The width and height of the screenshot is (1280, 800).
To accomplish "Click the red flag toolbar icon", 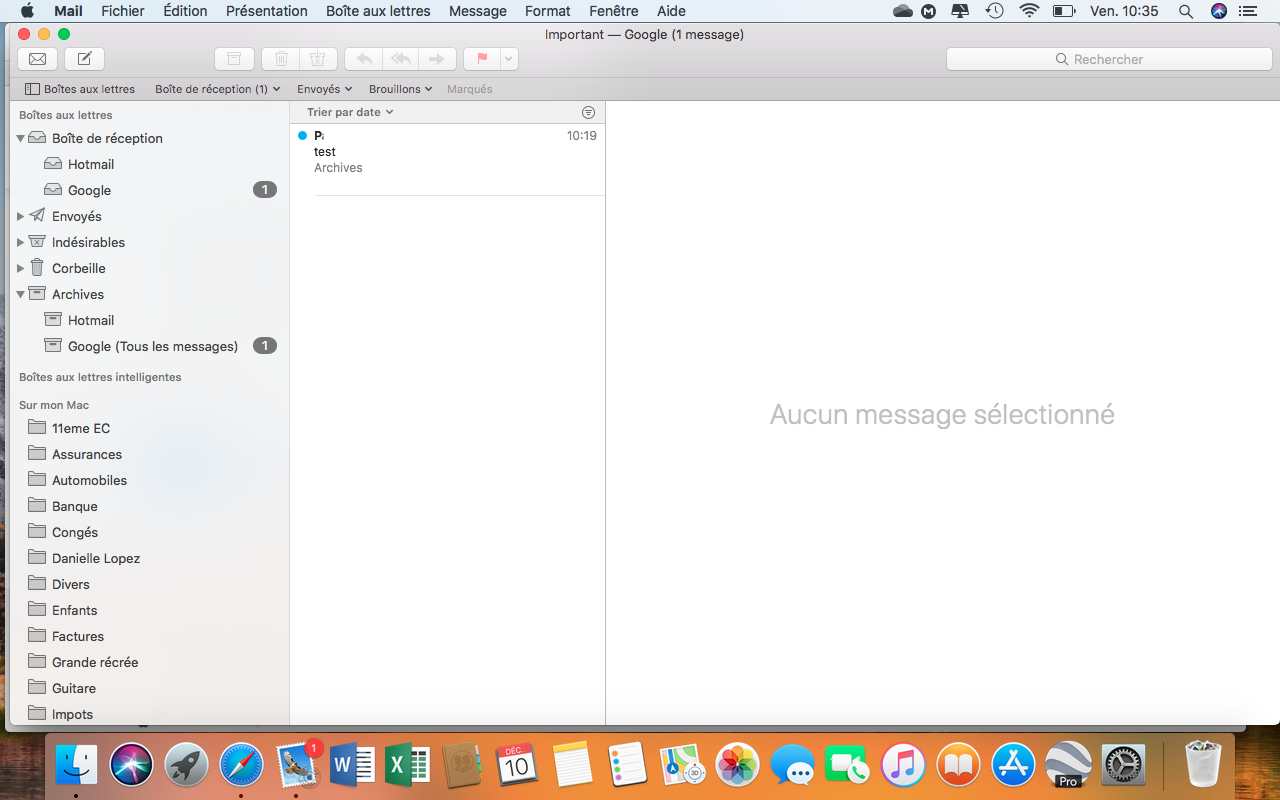I will pyautogui.click(x=482, y=59).
